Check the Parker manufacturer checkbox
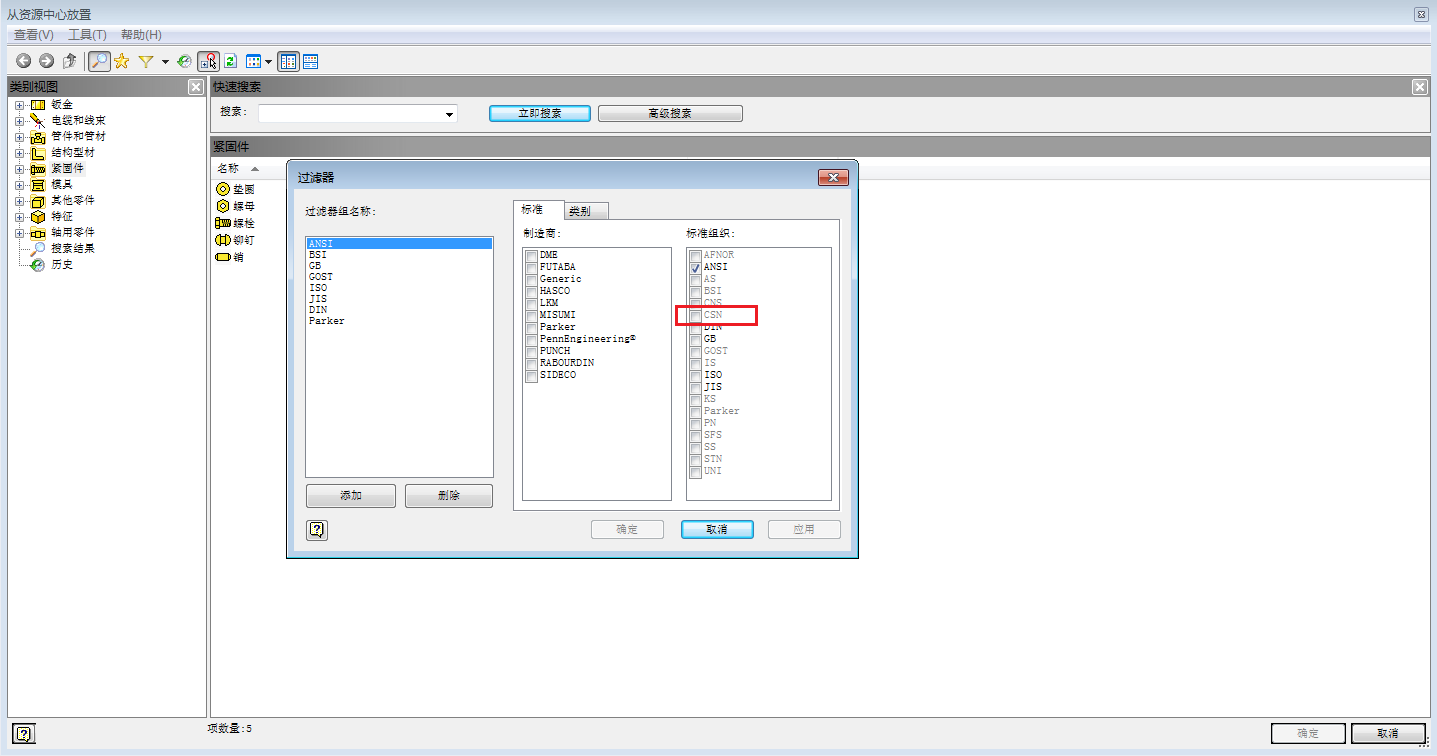The width and height of the screenshot is (1437, 756). click(x=531, y=328)
